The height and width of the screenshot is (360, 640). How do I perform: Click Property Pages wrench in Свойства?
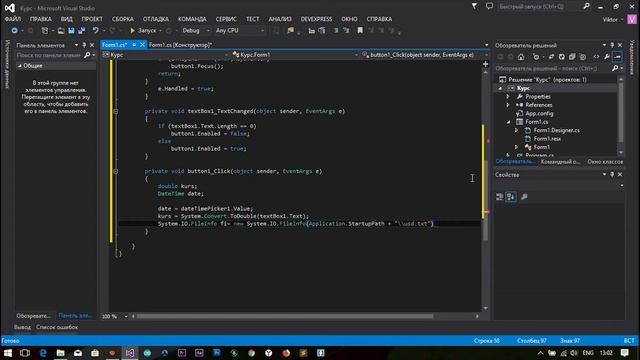(524, 197)
